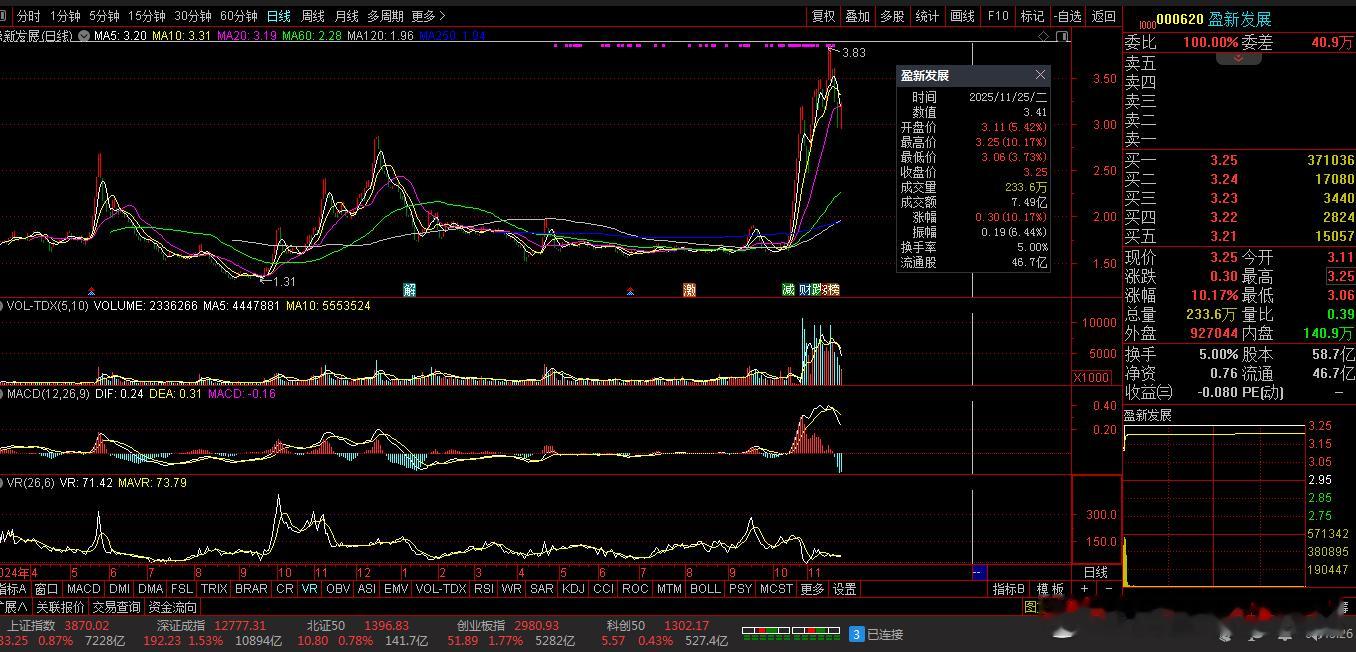Click the plus zoom icon near 模板
1356x652 pixels.
(1084, 589)
